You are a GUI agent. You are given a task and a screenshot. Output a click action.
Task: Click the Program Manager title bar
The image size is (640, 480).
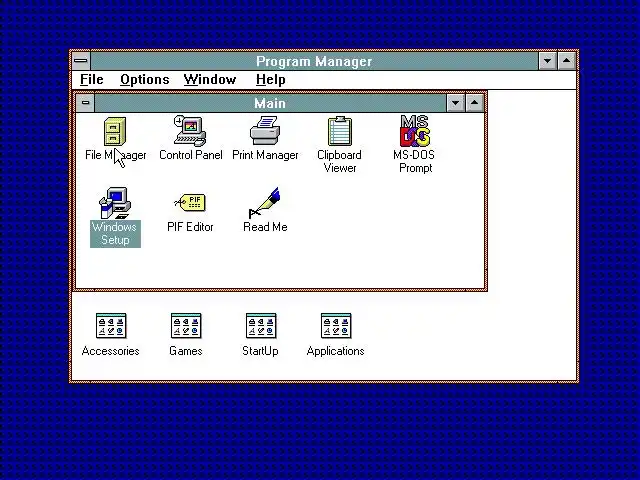(x=314, y=61)
